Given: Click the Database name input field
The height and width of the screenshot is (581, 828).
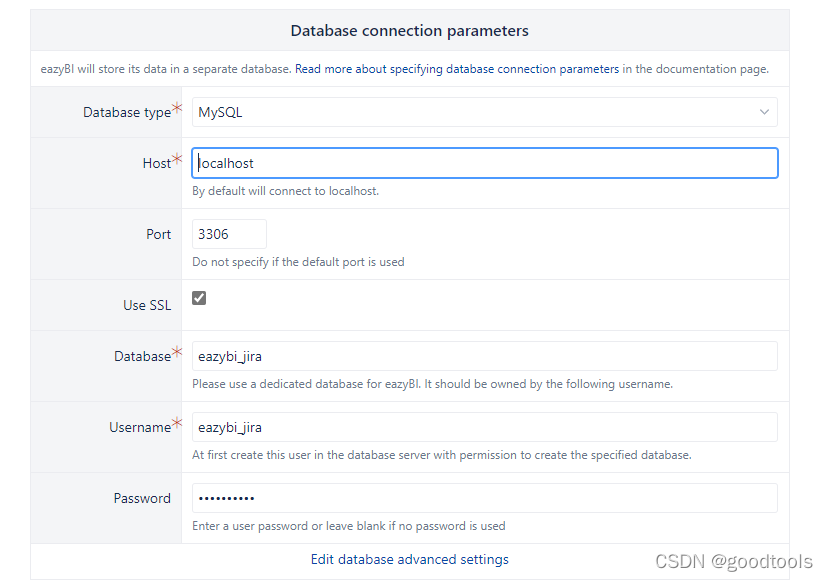Looking at the screenshot, I should (484, 356).
